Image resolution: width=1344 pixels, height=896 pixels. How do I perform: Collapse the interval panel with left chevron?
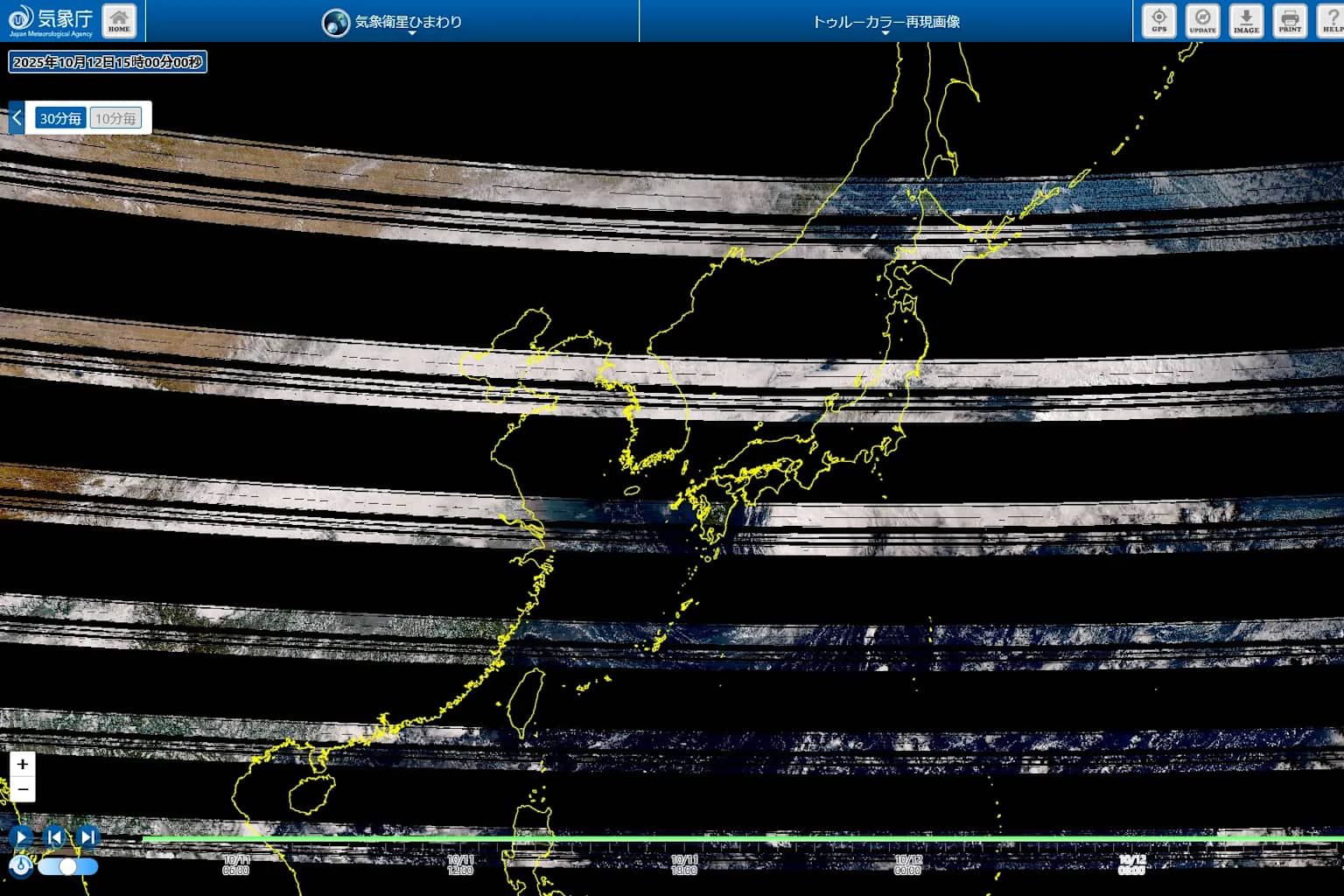click(17, 118)
